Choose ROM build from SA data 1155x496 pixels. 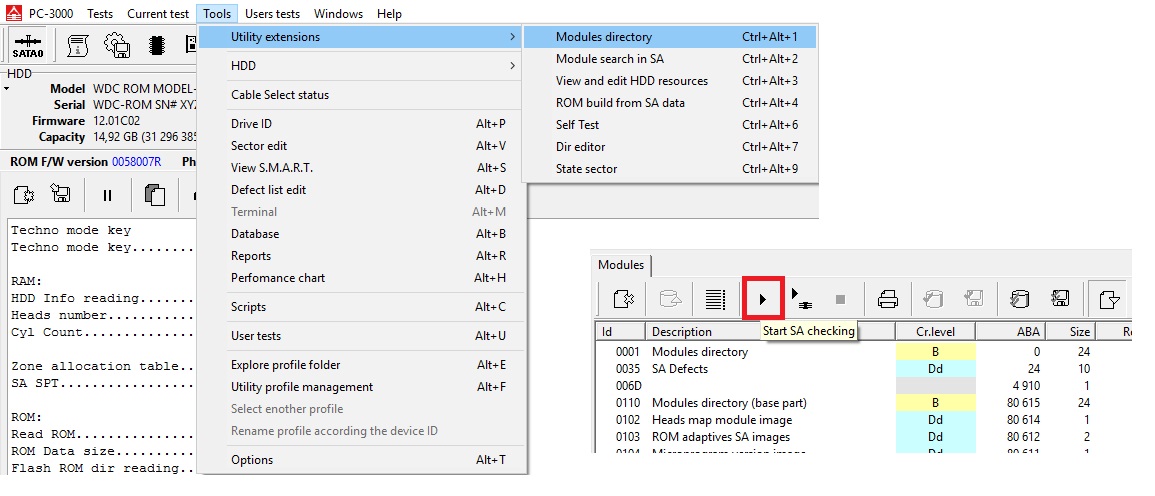[x=670, y=102]
